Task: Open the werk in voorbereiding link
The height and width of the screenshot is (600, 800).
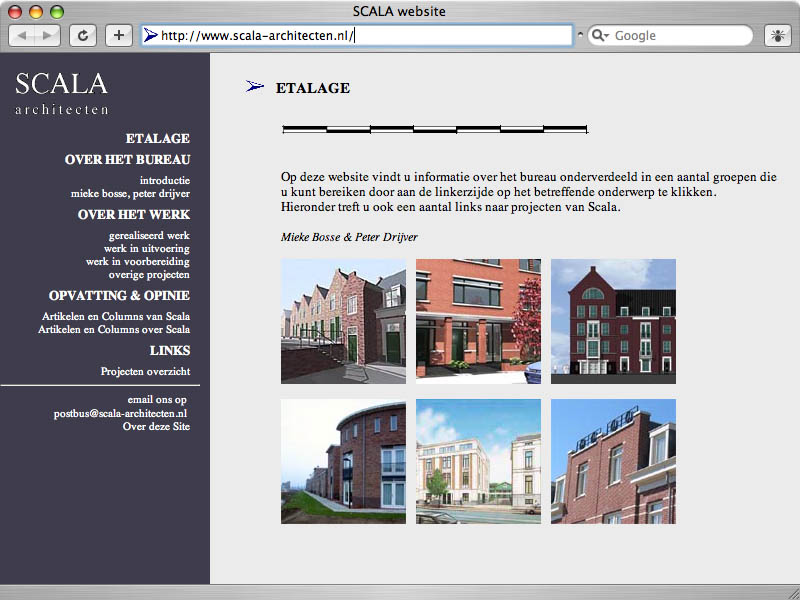Action: [138, 261]
